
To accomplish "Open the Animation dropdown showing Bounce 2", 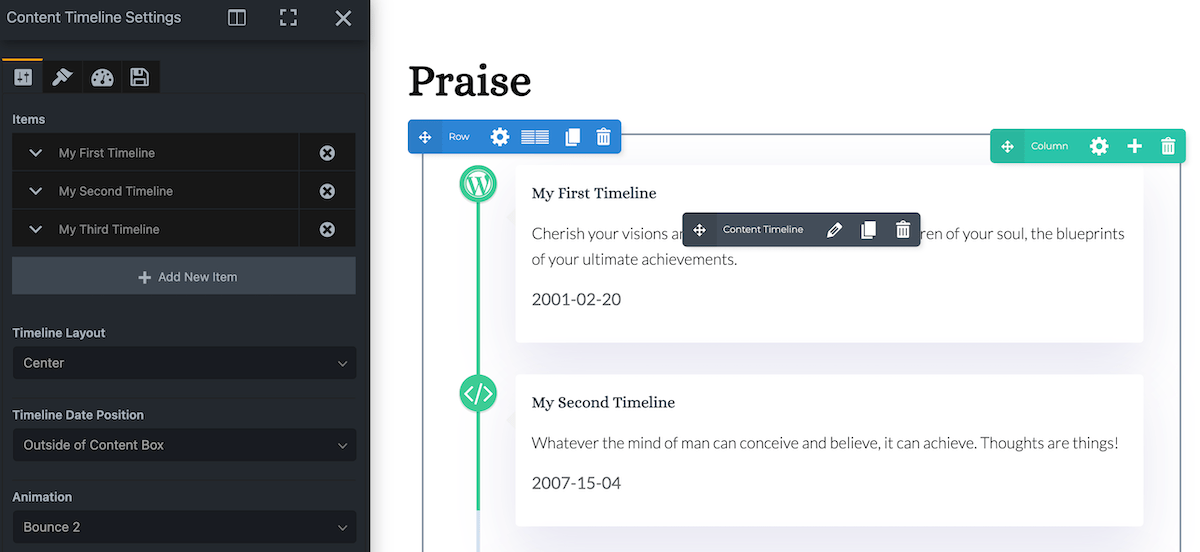I will 184,527.
